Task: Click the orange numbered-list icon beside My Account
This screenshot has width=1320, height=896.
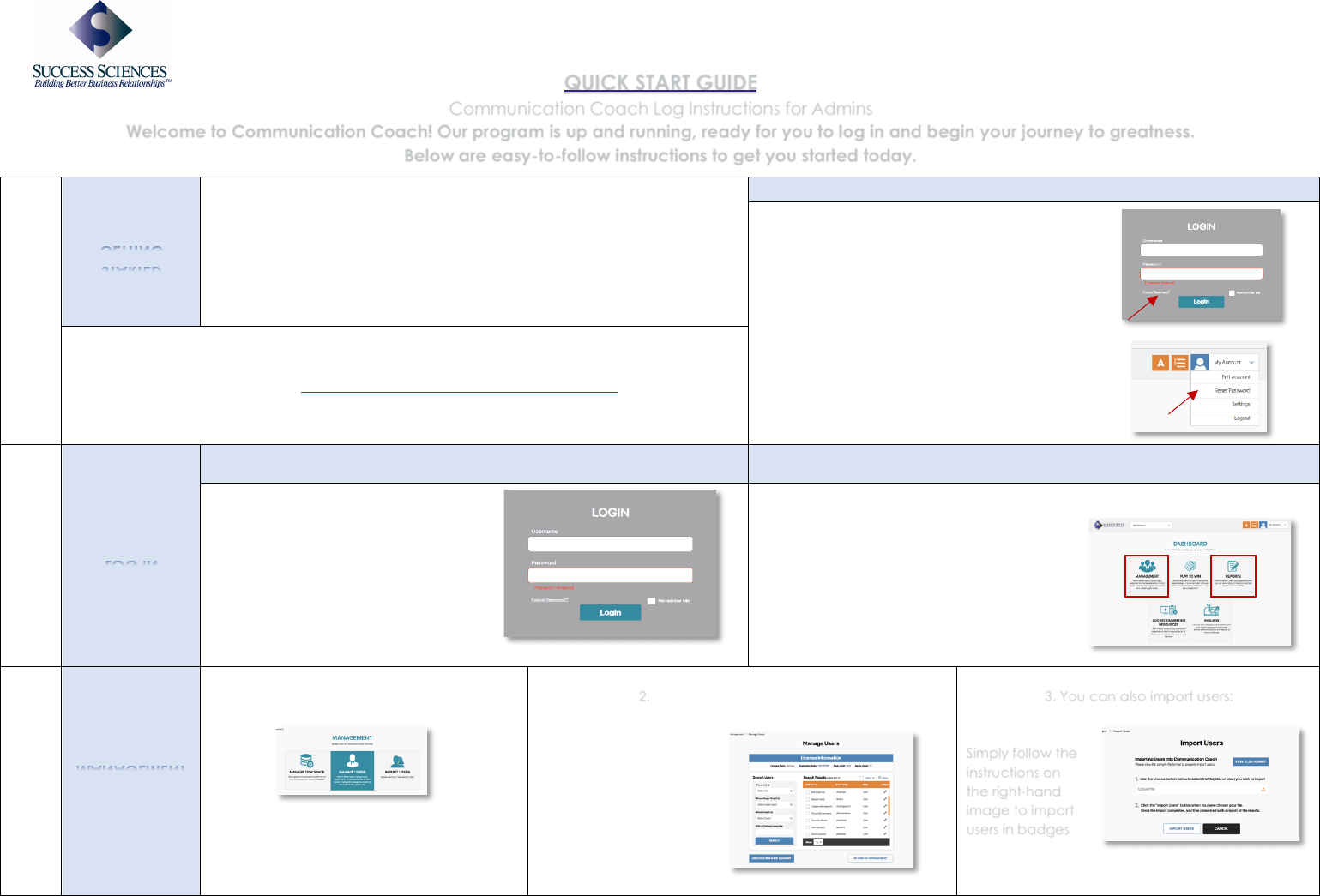Action: point(1179,363)
